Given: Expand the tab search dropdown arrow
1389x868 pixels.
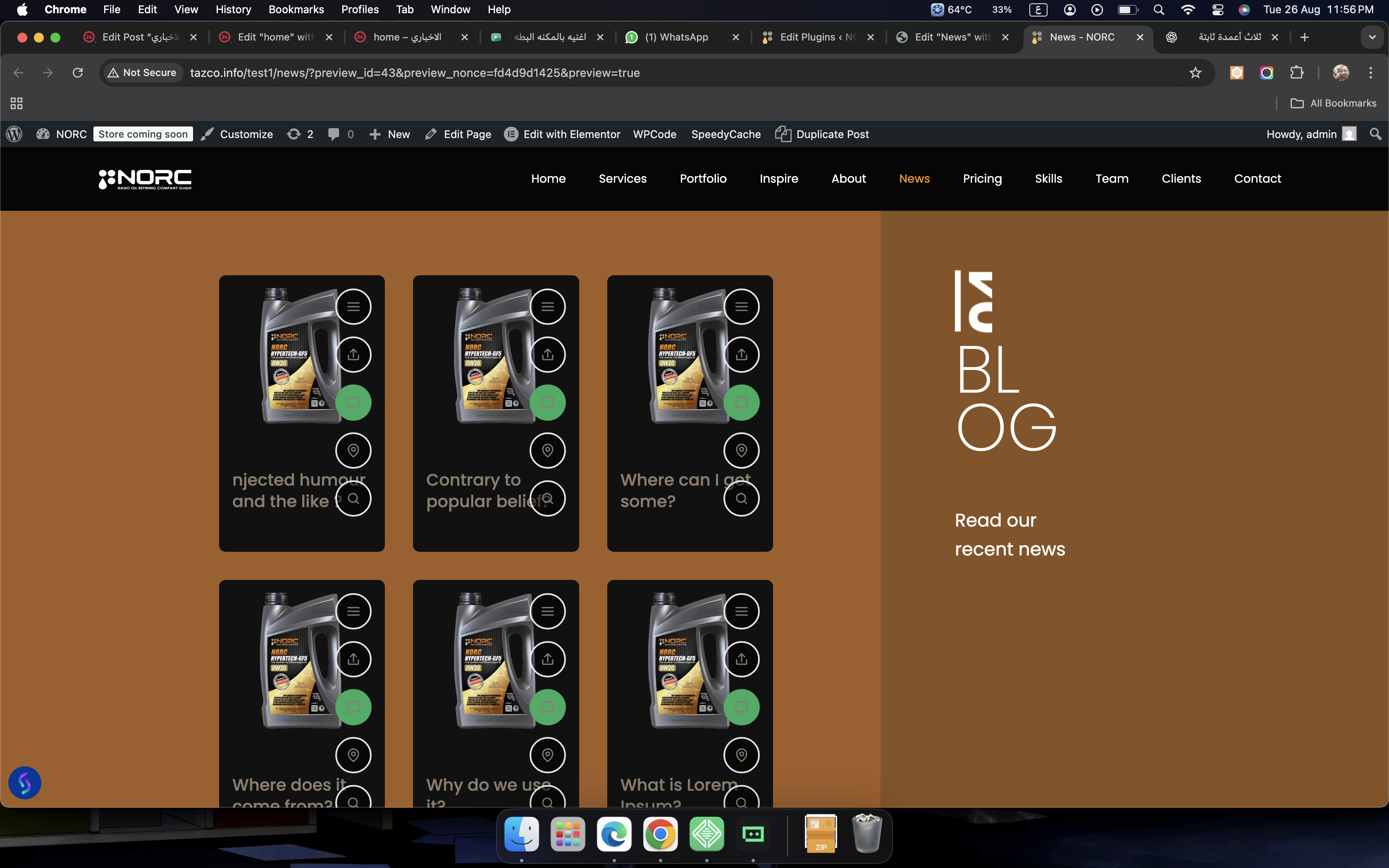Looking at the screenshot, I should [x=1372, y=37].
